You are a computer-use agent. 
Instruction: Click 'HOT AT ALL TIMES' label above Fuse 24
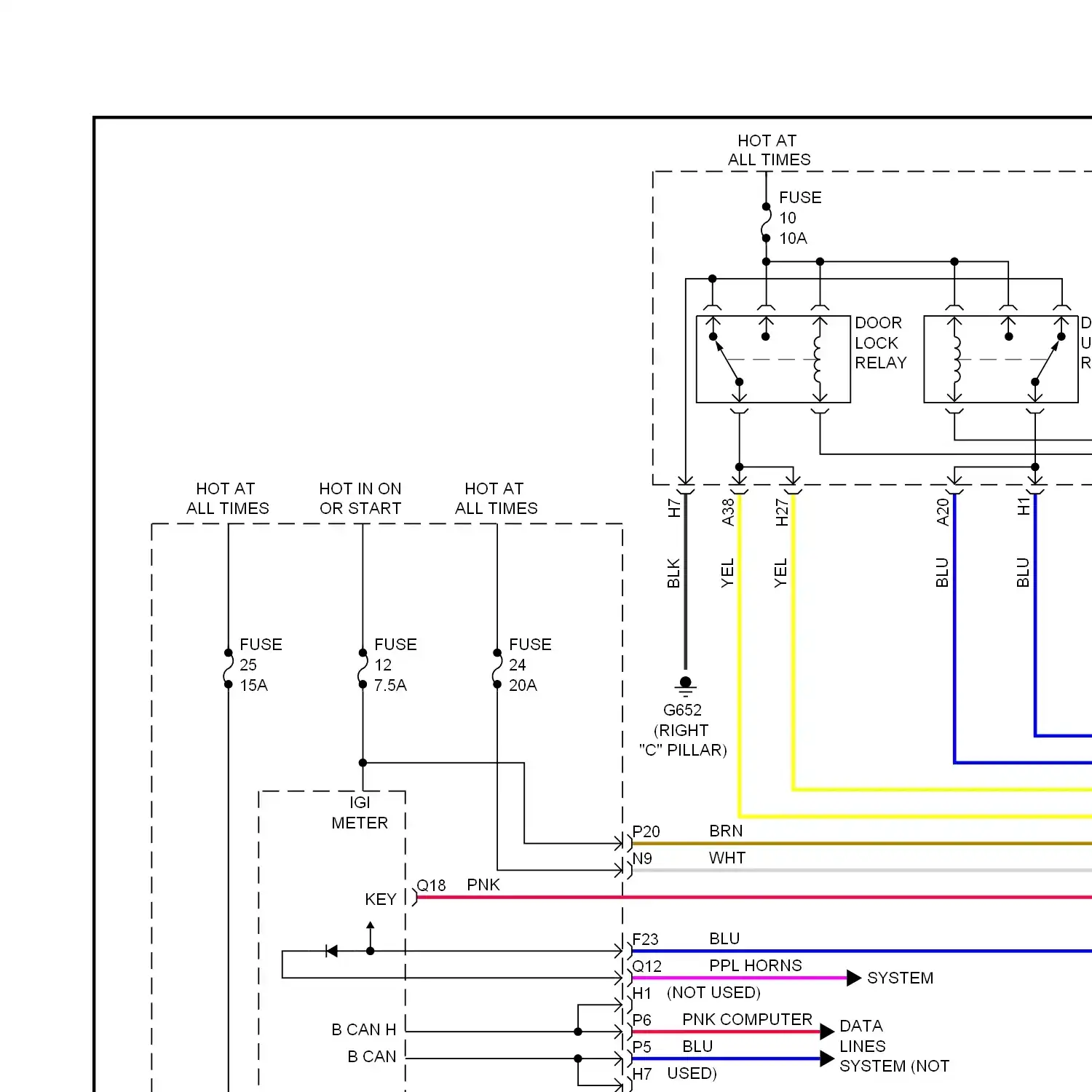coord(496,499)
